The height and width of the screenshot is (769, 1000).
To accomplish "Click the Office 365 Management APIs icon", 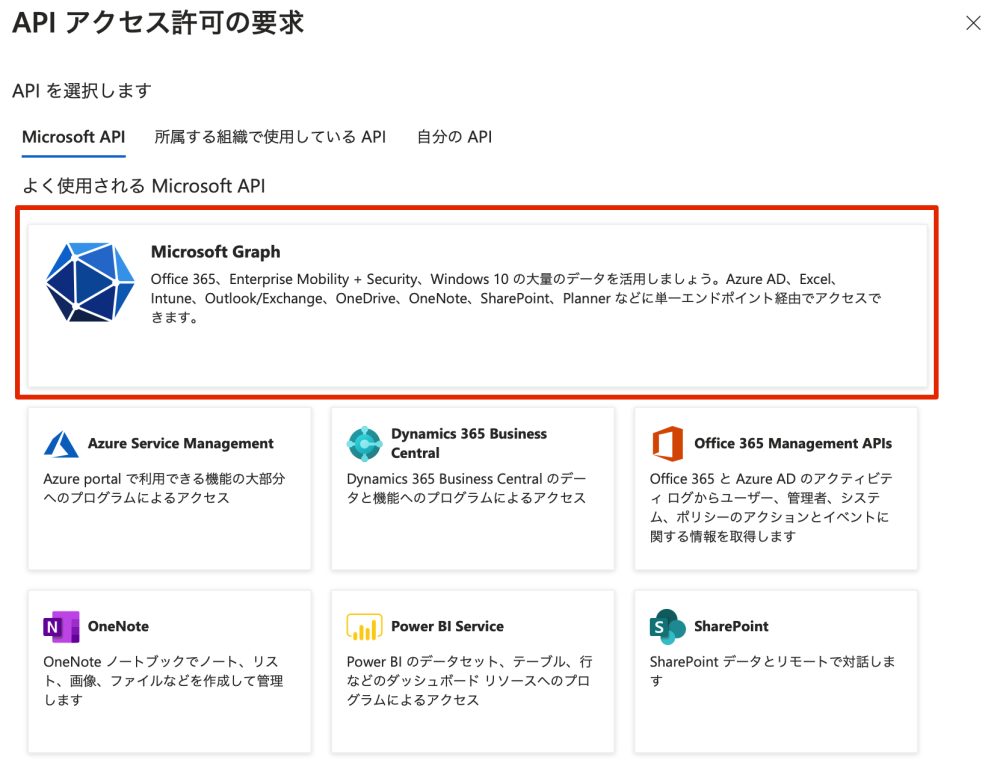I will point(669,443).
